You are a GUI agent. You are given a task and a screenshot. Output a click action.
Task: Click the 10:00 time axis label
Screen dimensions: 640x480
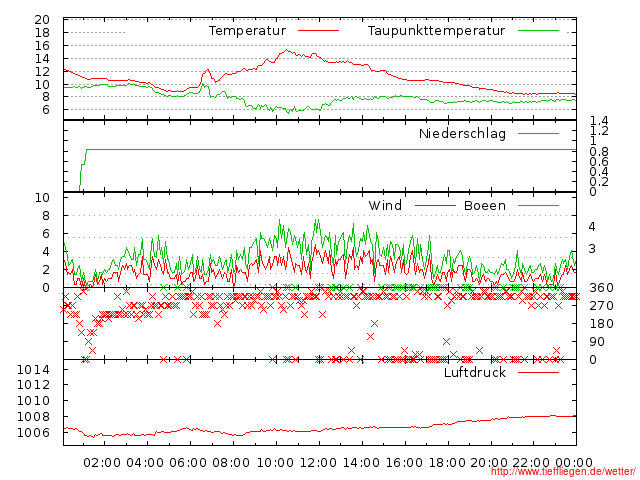click(x=275, y=462)
